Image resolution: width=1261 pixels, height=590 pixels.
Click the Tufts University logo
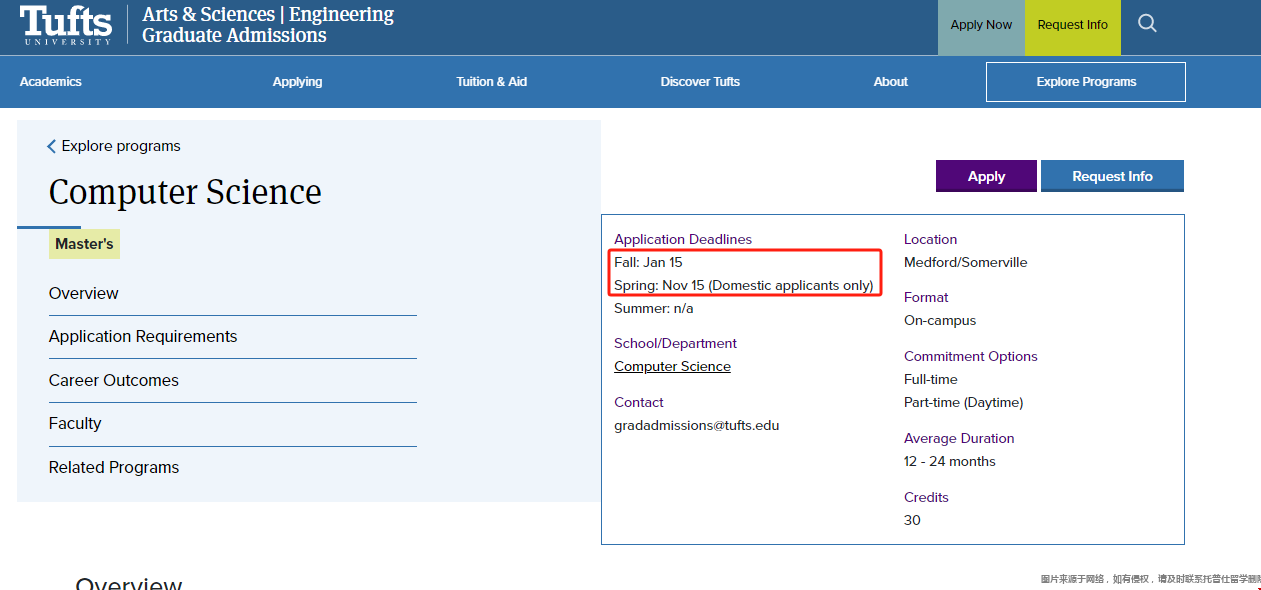[66, 25]
